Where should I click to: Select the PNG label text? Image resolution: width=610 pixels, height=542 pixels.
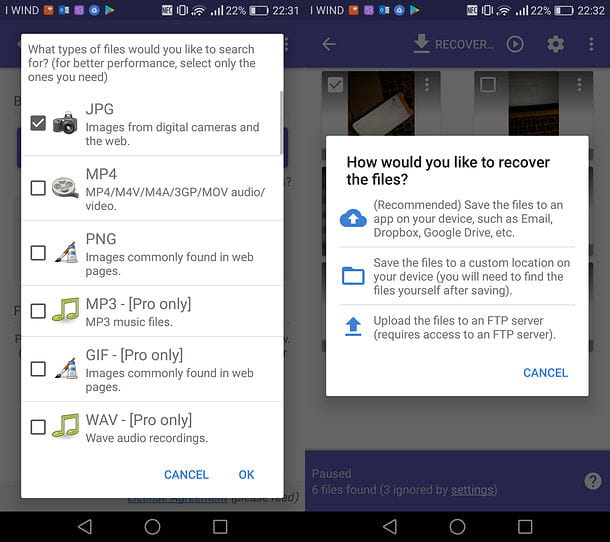point(101,239)
